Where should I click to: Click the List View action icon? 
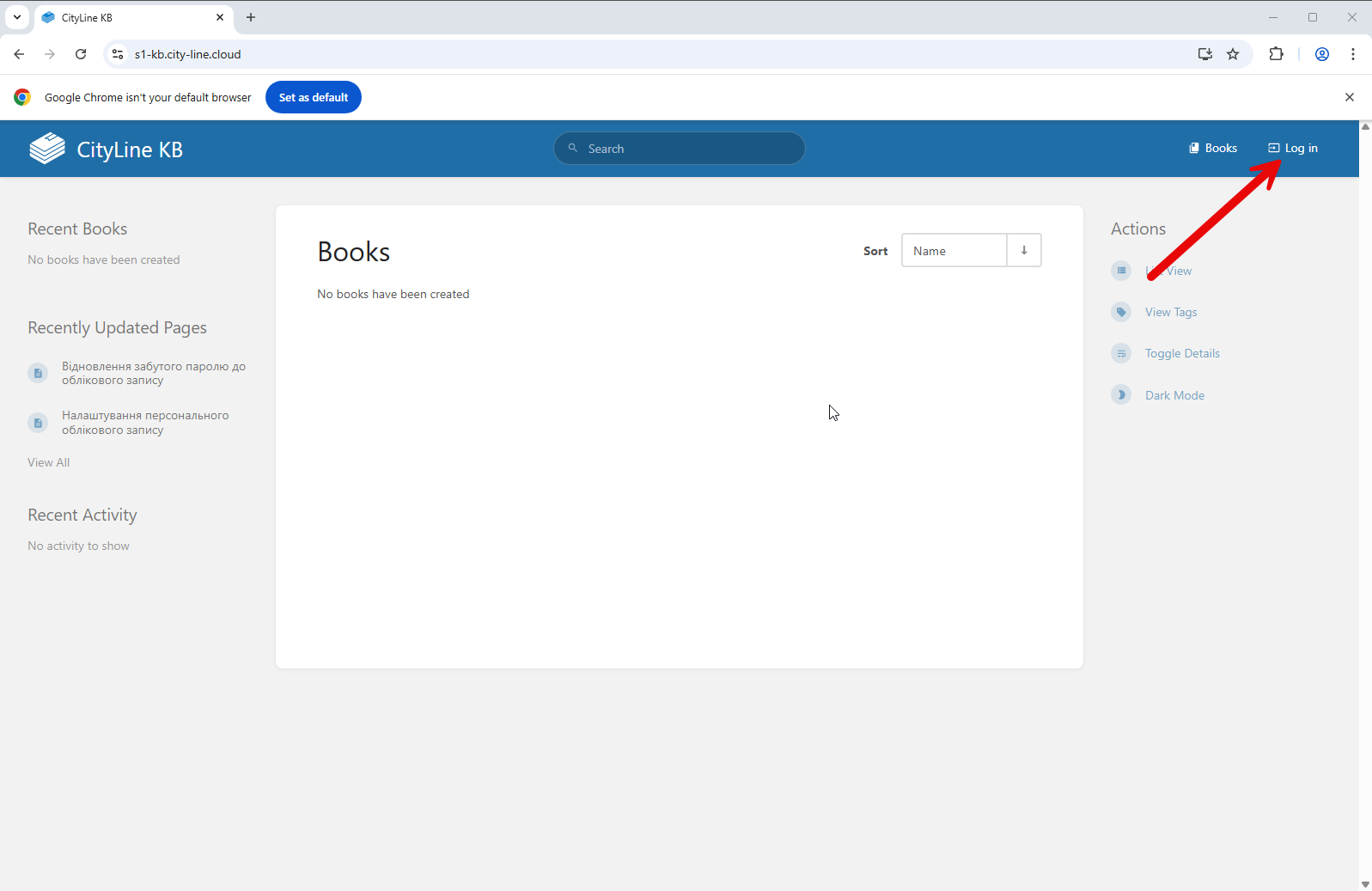click(x=1121, y=271)
